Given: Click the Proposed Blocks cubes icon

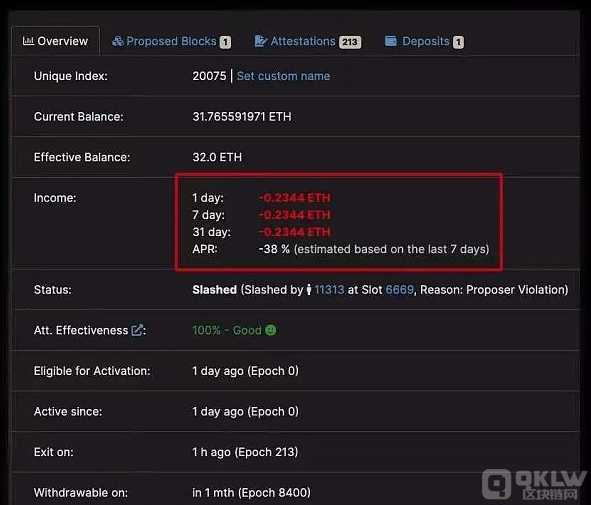Looking at the screenshot, I should tap(118, 41).
